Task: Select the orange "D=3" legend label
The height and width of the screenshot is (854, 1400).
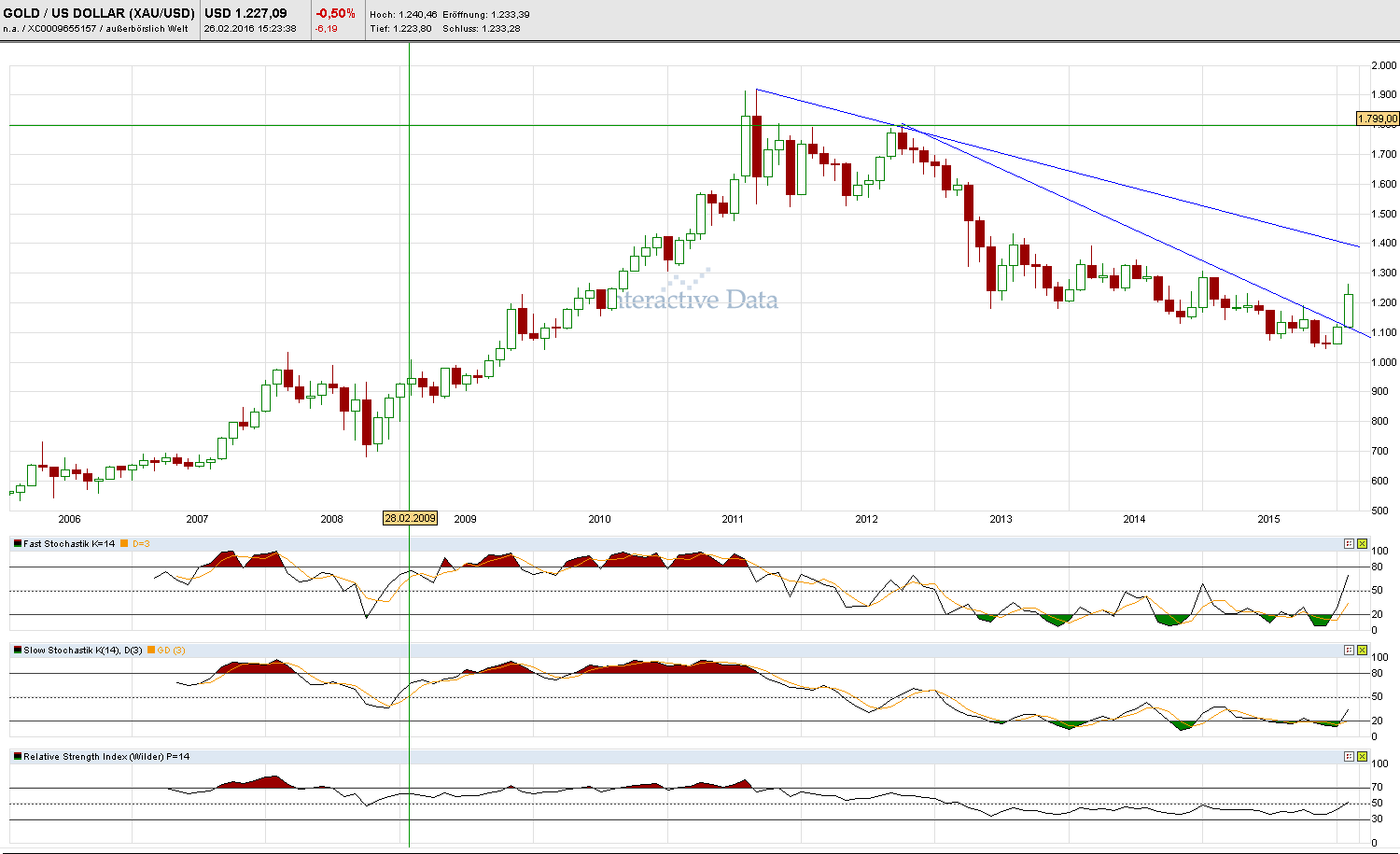Action: coord(141,543)
